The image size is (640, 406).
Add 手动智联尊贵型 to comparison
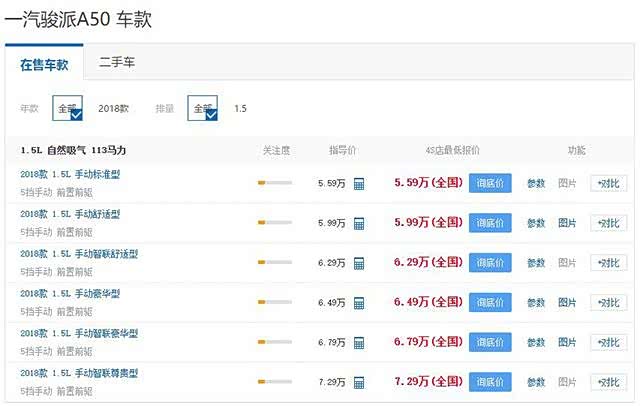(608, 382)
